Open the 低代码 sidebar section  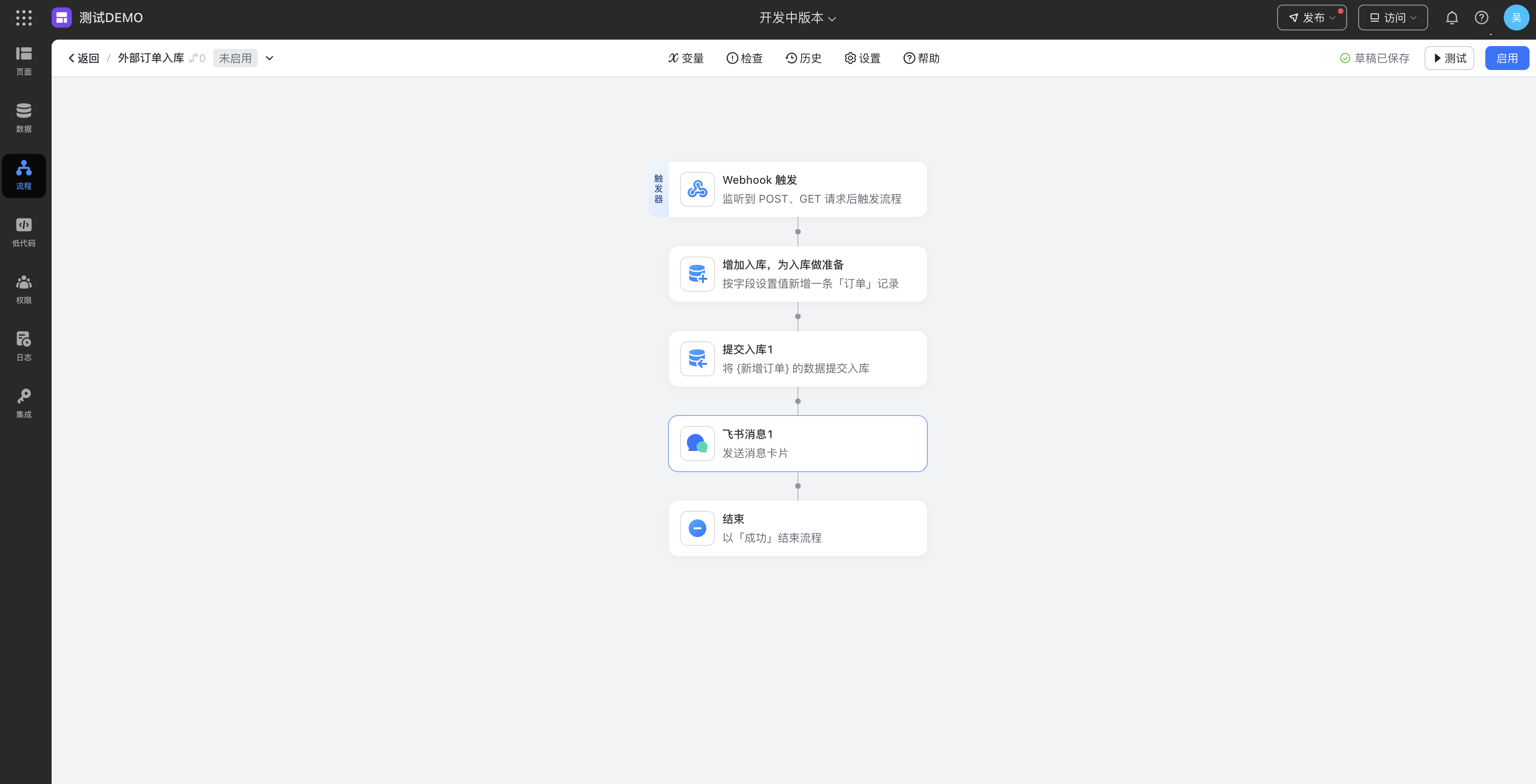click(24, 233)
